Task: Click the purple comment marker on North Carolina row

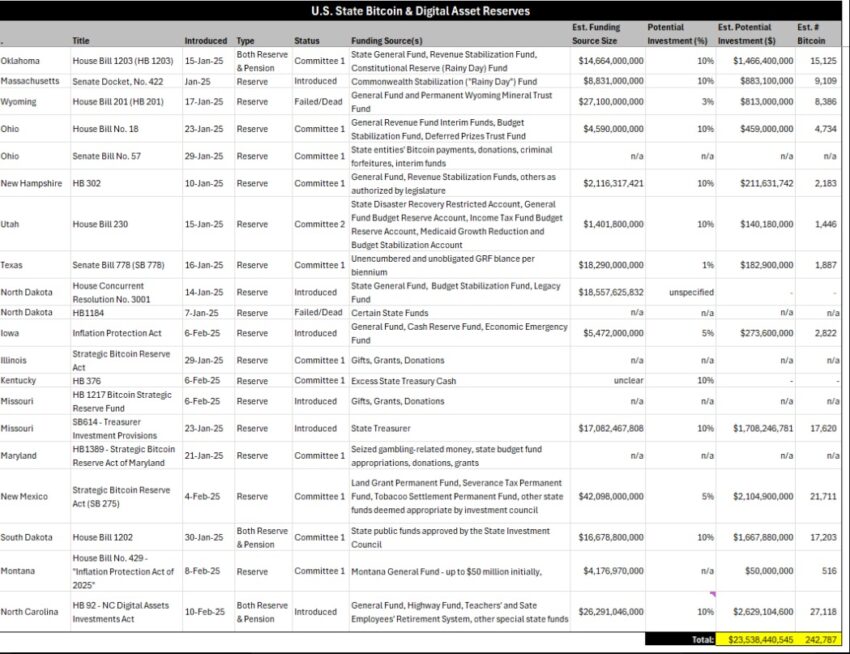Action: point(712,594)
